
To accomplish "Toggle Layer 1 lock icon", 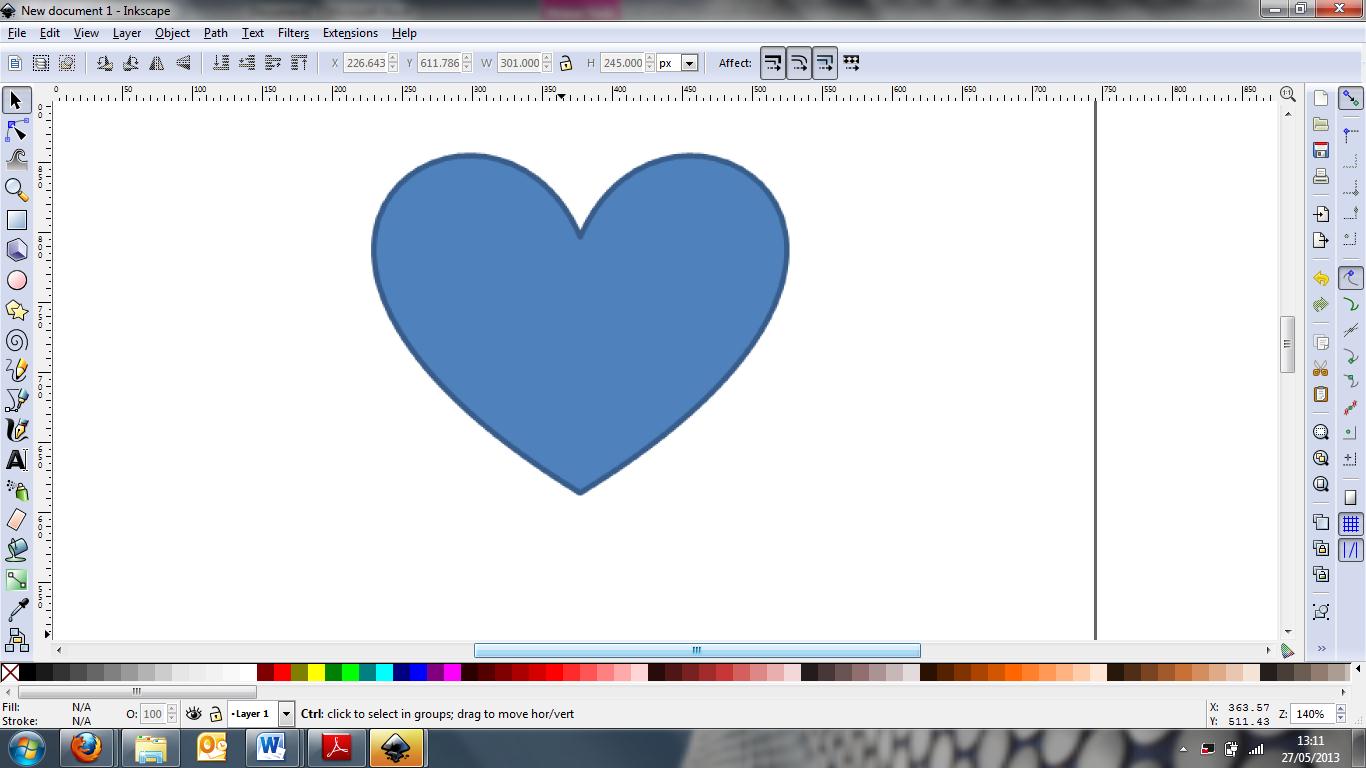I will pyautogui.click(x=215, y=714).
